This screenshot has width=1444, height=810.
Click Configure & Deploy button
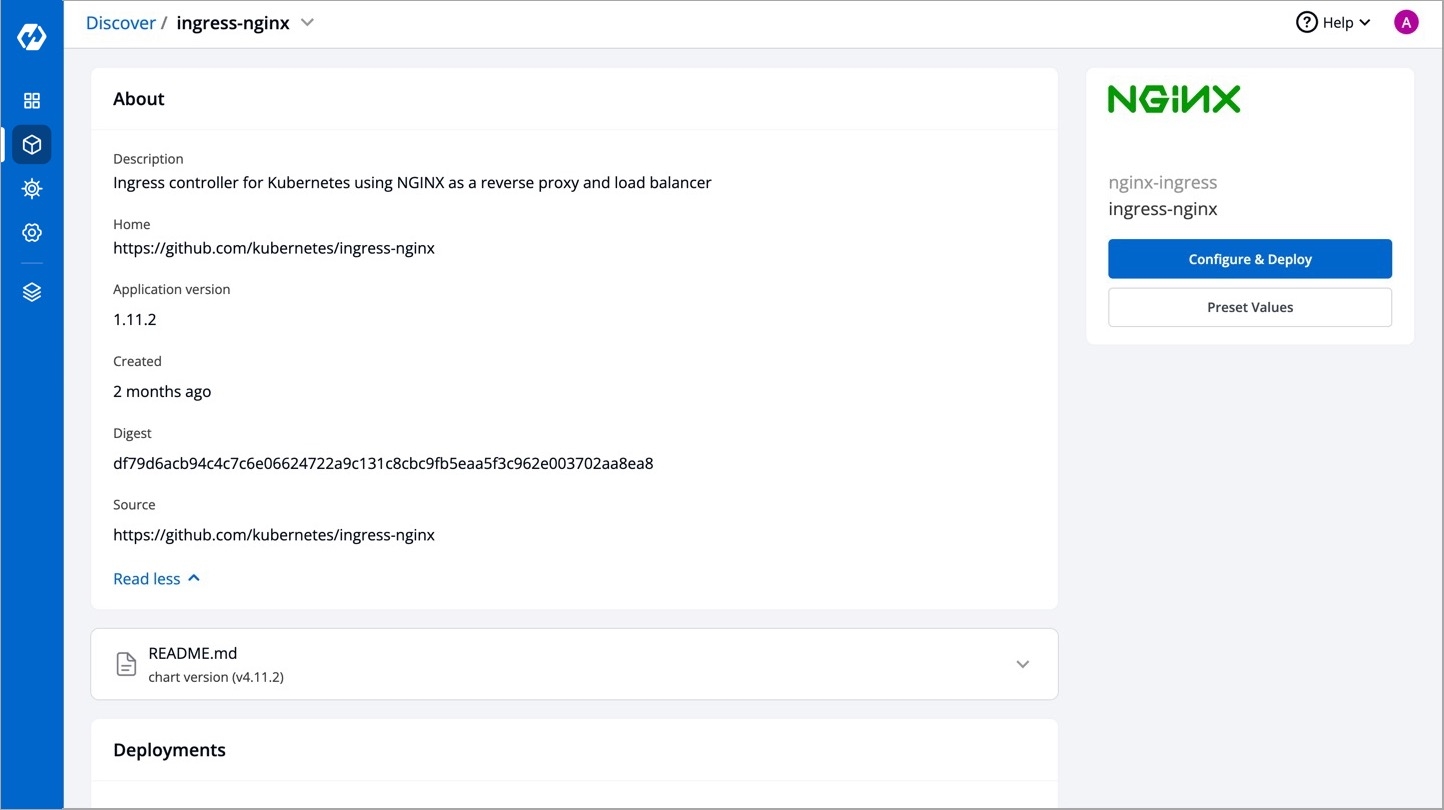click(1249, 259)
